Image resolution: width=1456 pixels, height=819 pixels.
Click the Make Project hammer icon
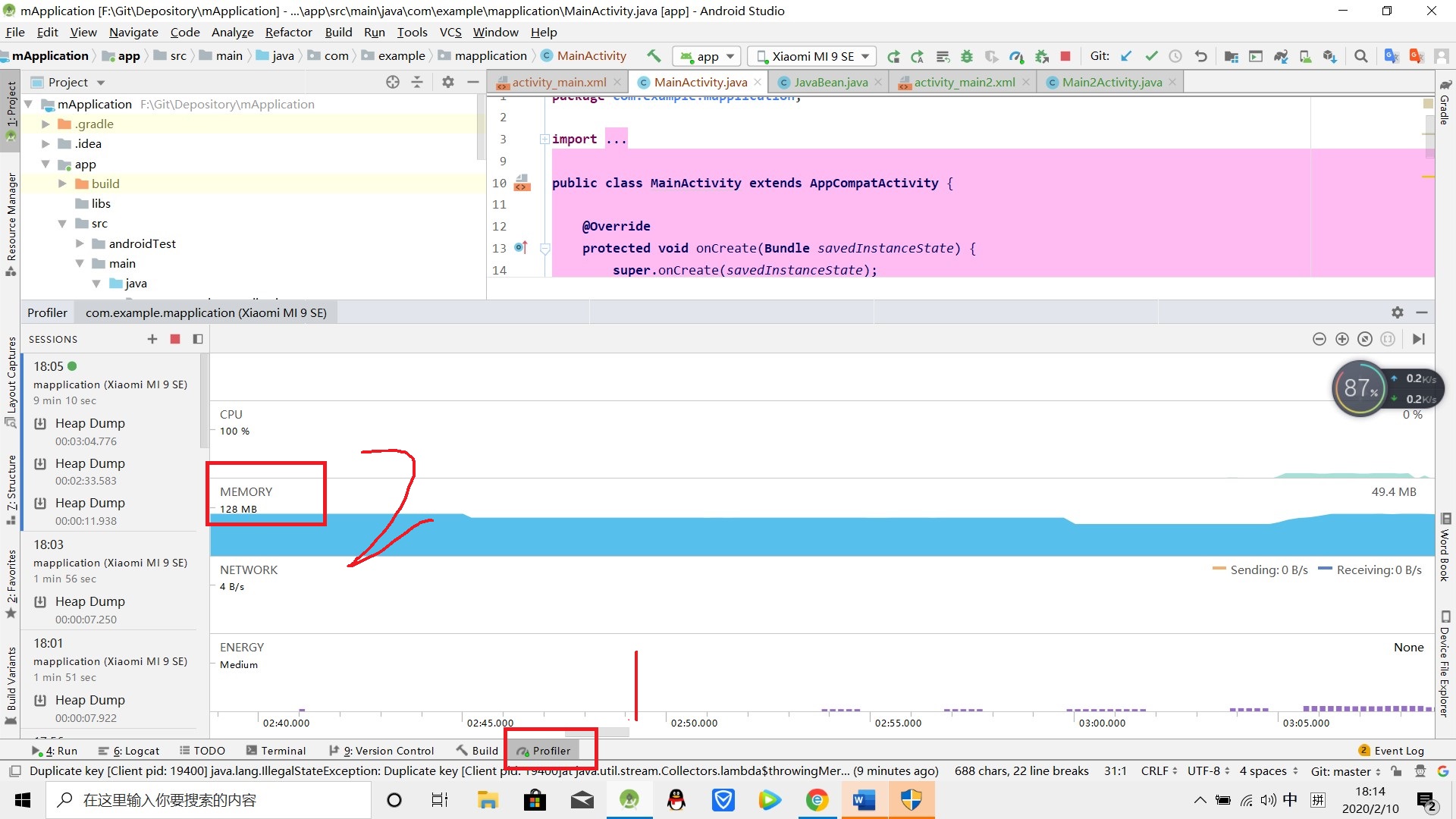(654, 56)
